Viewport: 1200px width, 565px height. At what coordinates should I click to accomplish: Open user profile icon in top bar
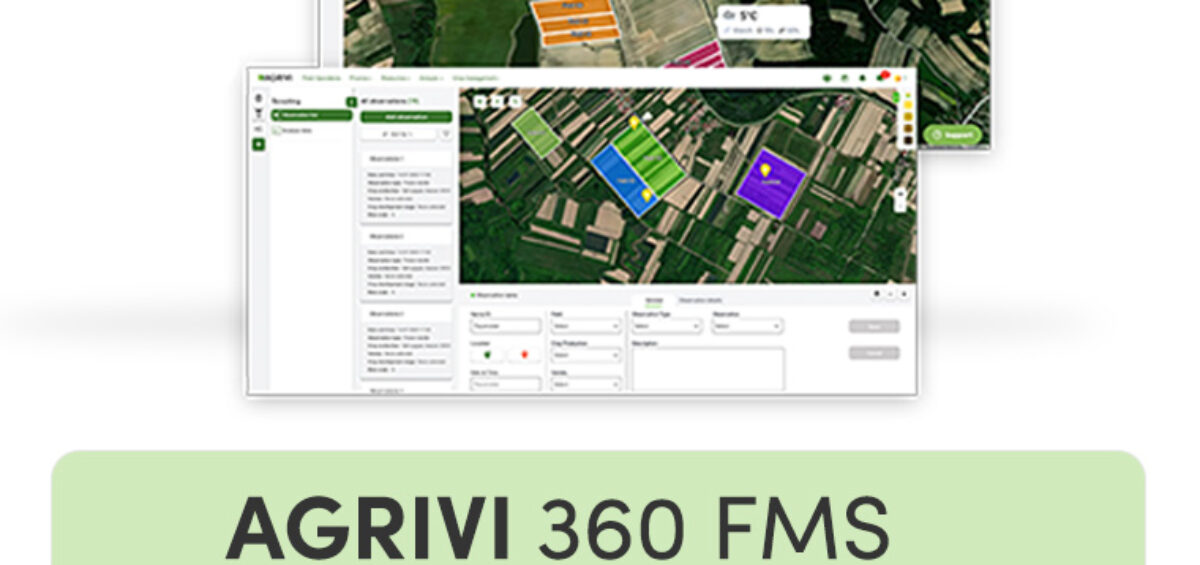pyautogui.click(x=899, y=78)
